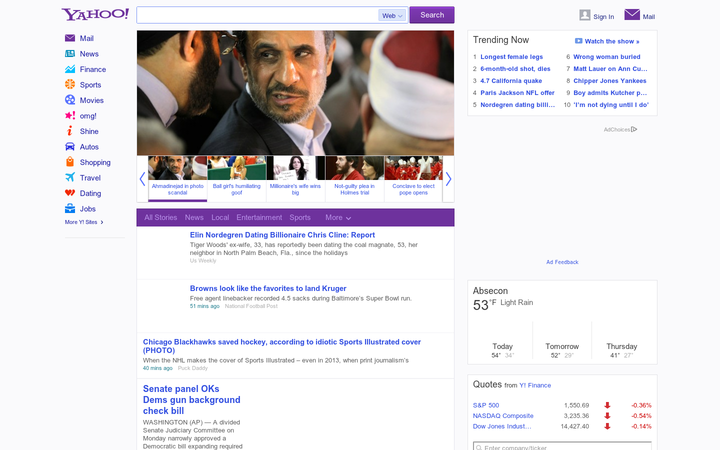Open trending Matt Lauer on Ann Cu...
The height and width of the screenshot is (450, 720).
pyautogui.click(x=610, y=69)
